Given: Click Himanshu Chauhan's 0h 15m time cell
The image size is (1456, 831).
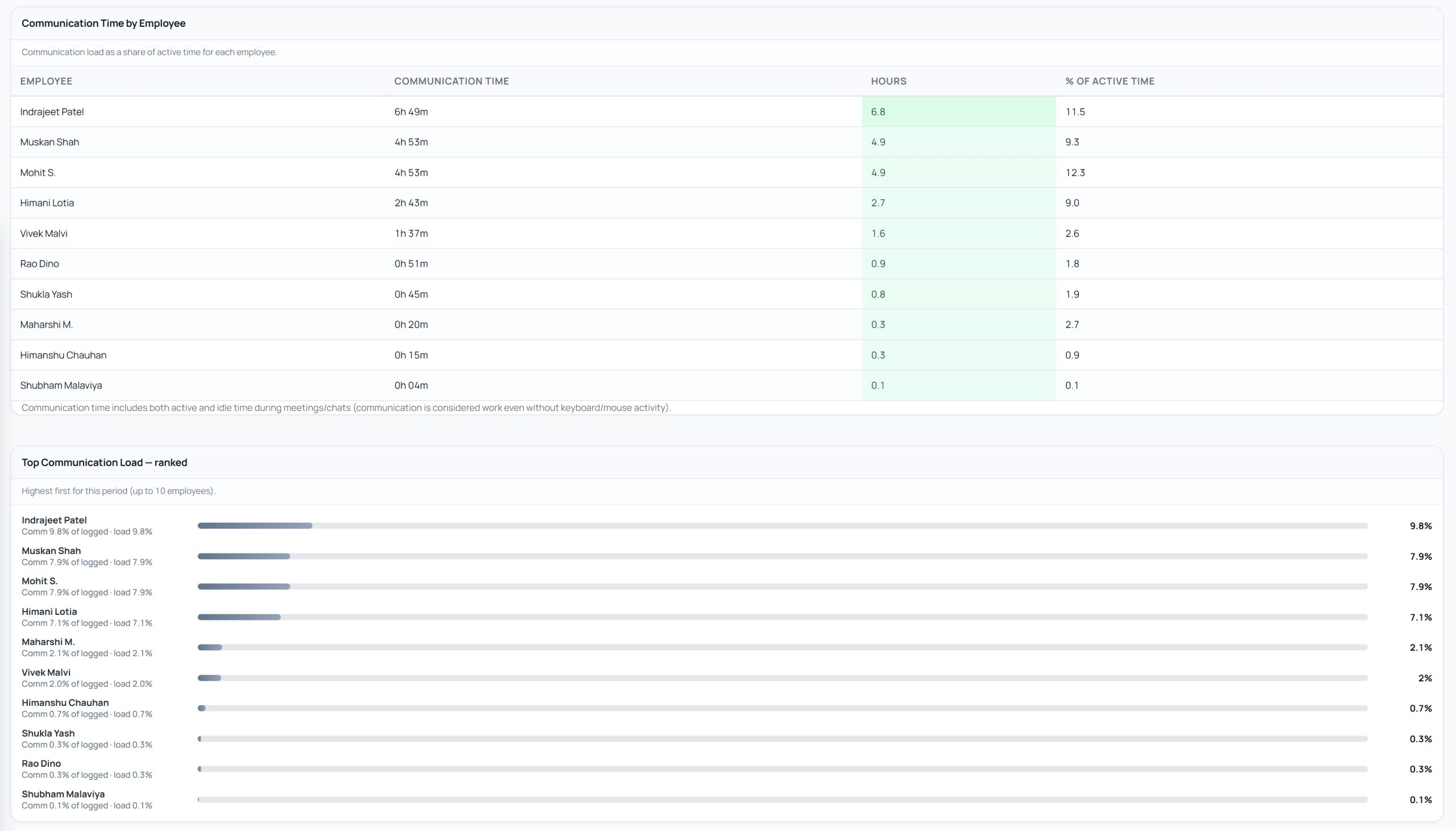Looking at the screenshot, I should [411, 355].
